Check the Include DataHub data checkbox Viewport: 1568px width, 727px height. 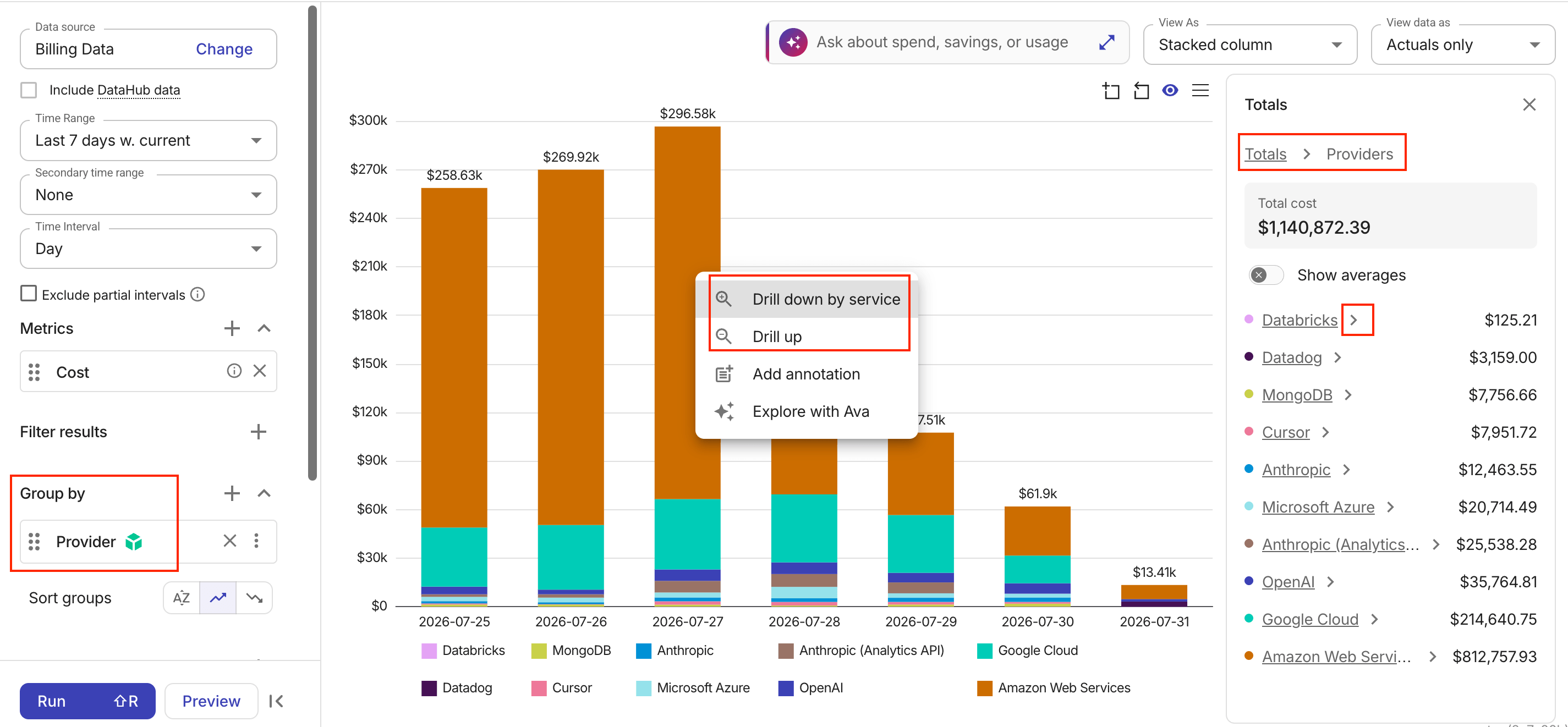pos(29,90)
